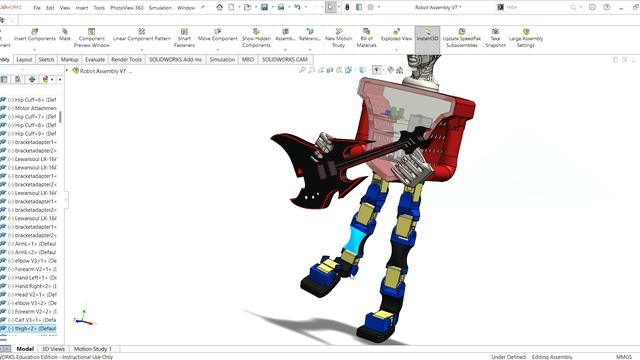Open the Tools menu

click(99, 7)
